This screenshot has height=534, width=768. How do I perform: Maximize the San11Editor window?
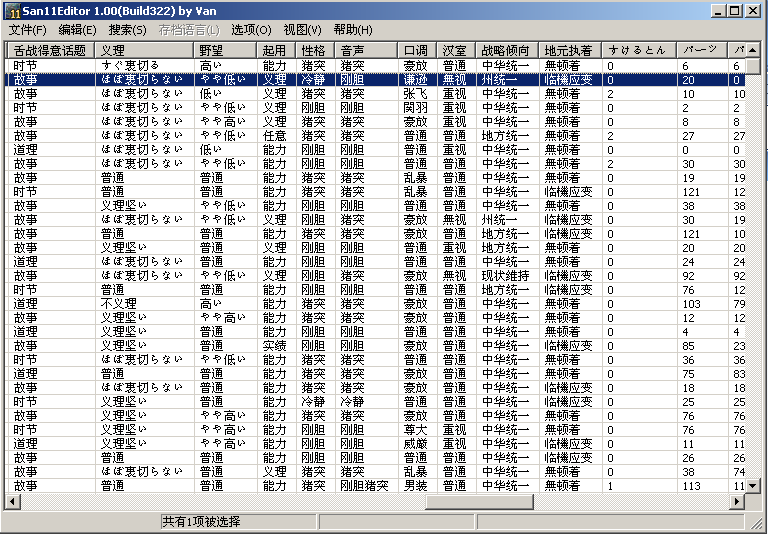click(735, 11)
